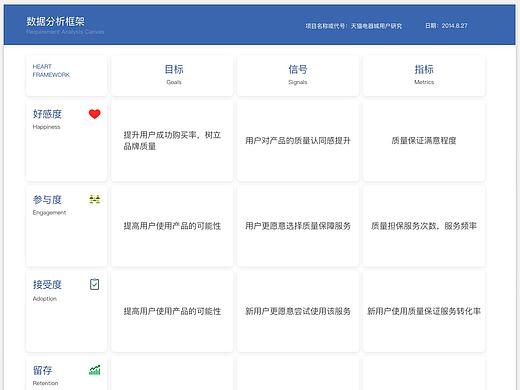
Task: Click the project name 天猫电器城用户研究 field
Action: 354,26
